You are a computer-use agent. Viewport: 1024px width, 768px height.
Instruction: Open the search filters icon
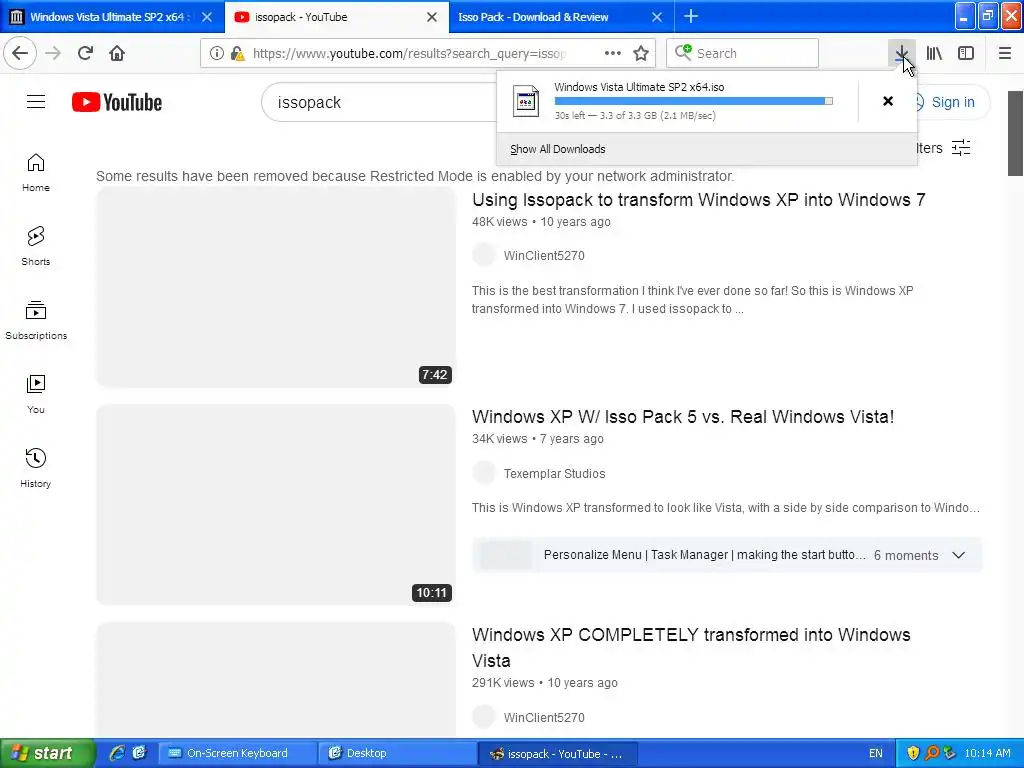pyautogui.click(x=961, y=148)
